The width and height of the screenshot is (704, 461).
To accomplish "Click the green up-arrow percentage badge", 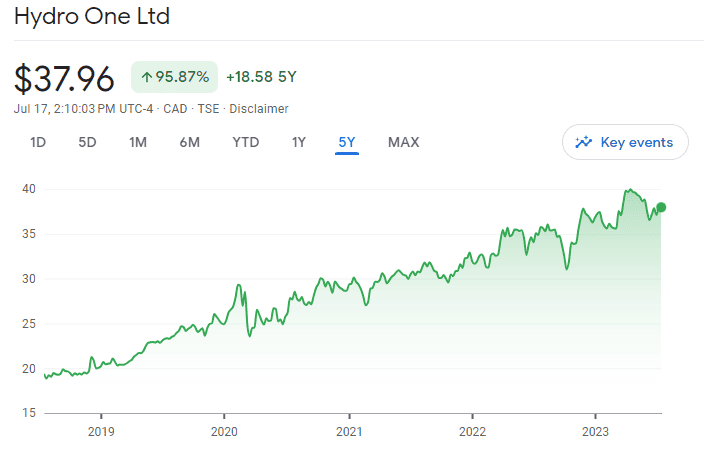I will point(174,77).
